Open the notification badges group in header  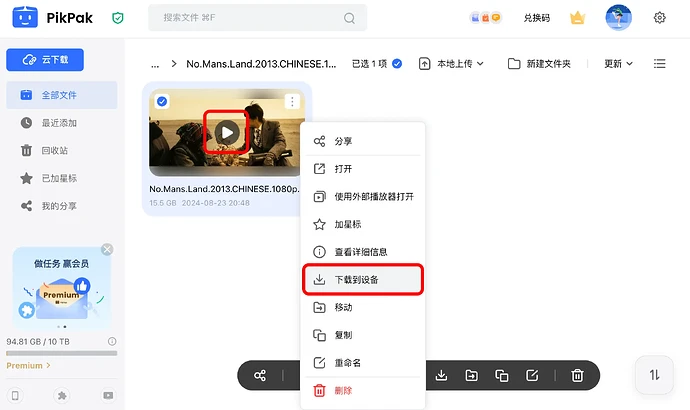pos(485,18)
